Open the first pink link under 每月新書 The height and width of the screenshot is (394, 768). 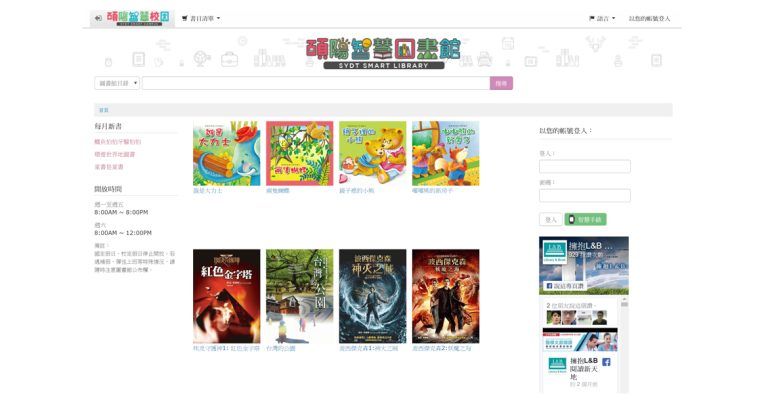pos(118,142)
